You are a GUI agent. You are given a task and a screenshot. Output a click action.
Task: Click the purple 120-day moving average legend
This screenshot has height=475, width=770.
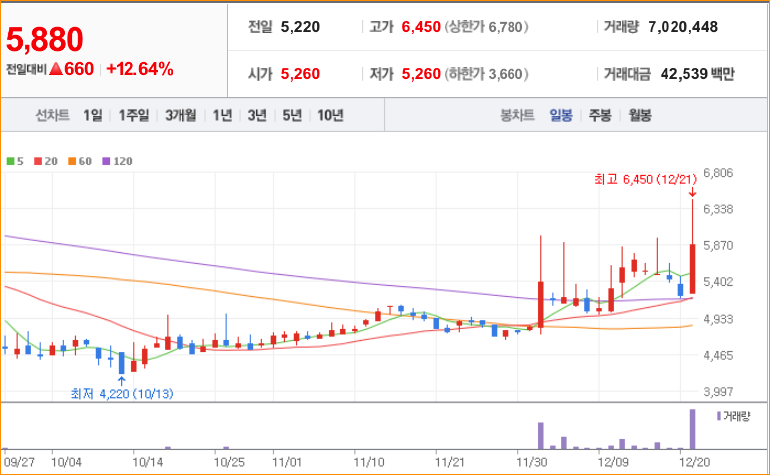pyautogui.click(x=117, y=161)
